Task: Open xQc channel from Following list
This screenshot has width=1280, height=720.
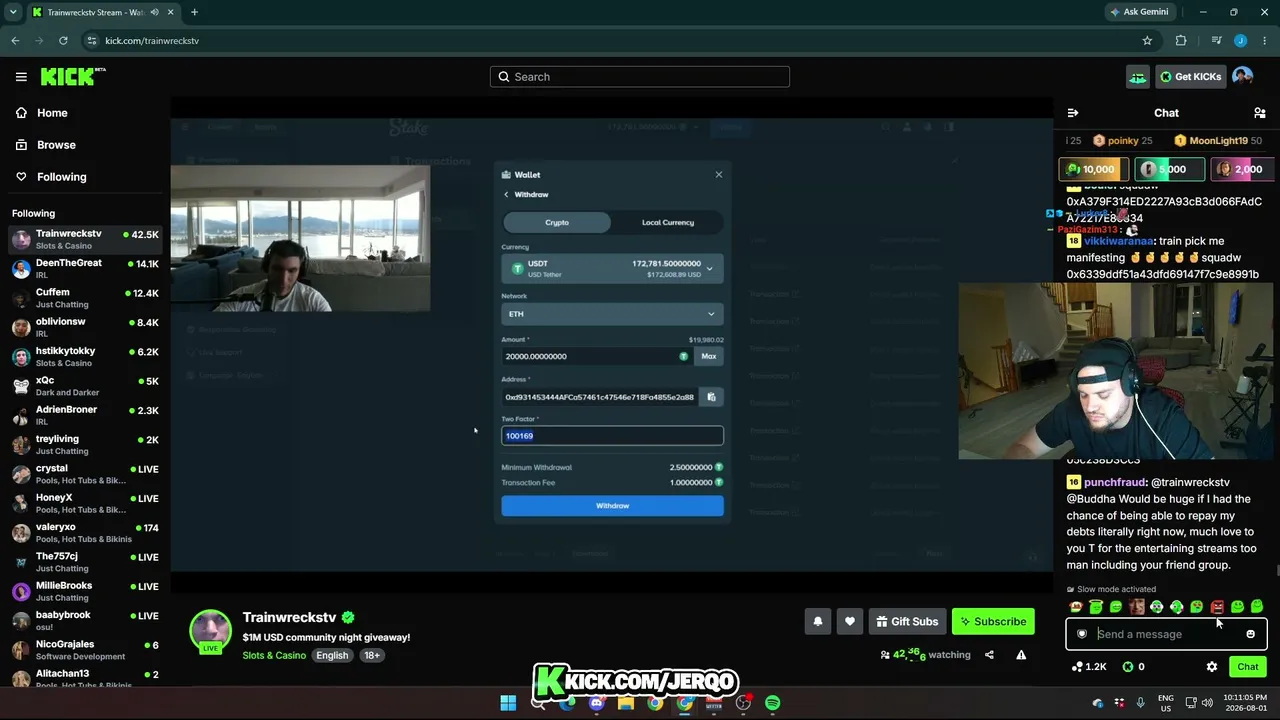Action: coord(85,386)
